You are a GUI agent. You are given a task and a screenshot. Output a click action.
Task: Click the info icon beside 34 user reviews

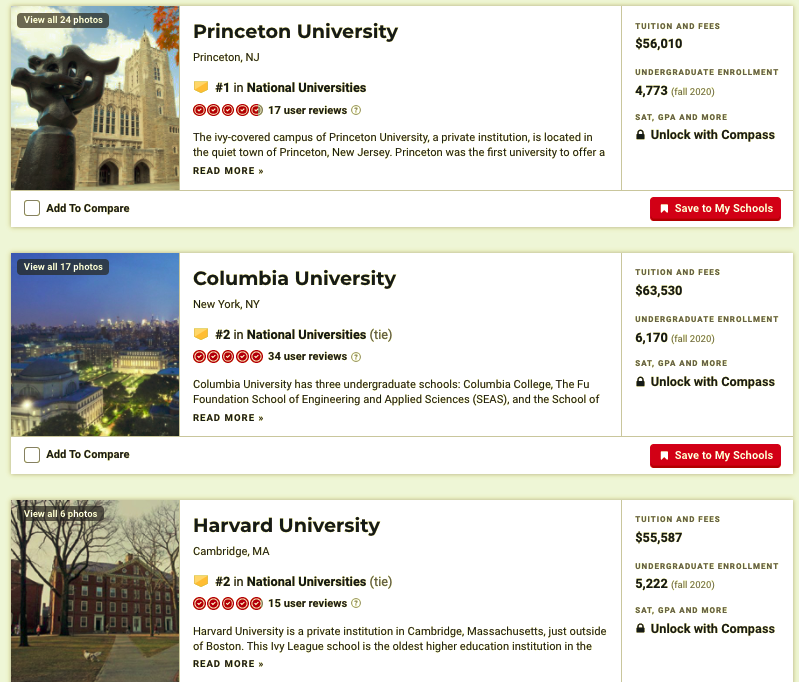pos(356,357)
